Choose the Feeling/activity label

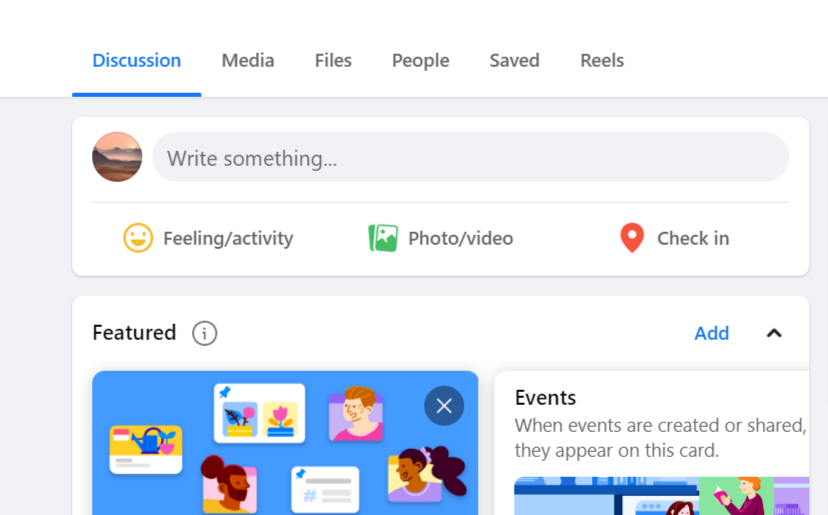[228, 238]
